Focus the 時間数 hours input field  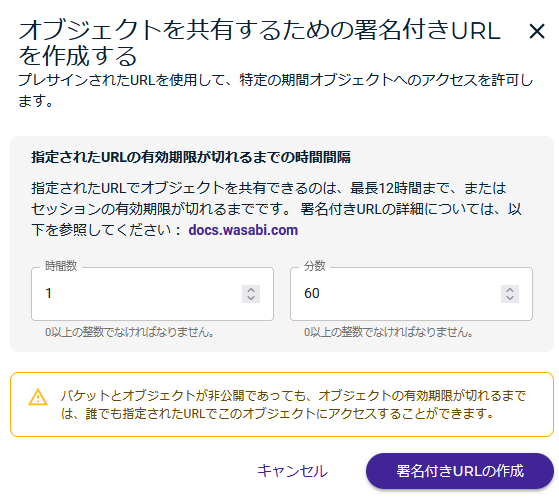pos(153,294)
